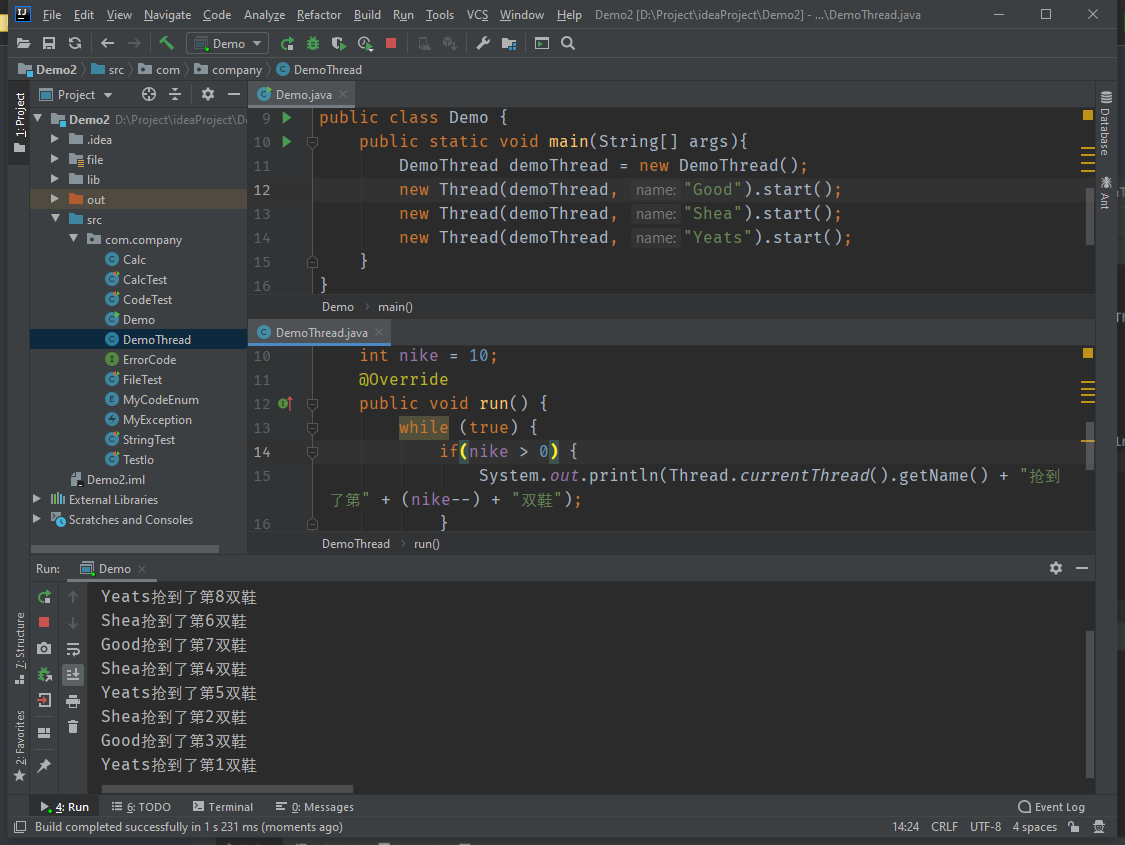Open settings wrench icon
Screen dimensions: 1125x845
point(483,44)
